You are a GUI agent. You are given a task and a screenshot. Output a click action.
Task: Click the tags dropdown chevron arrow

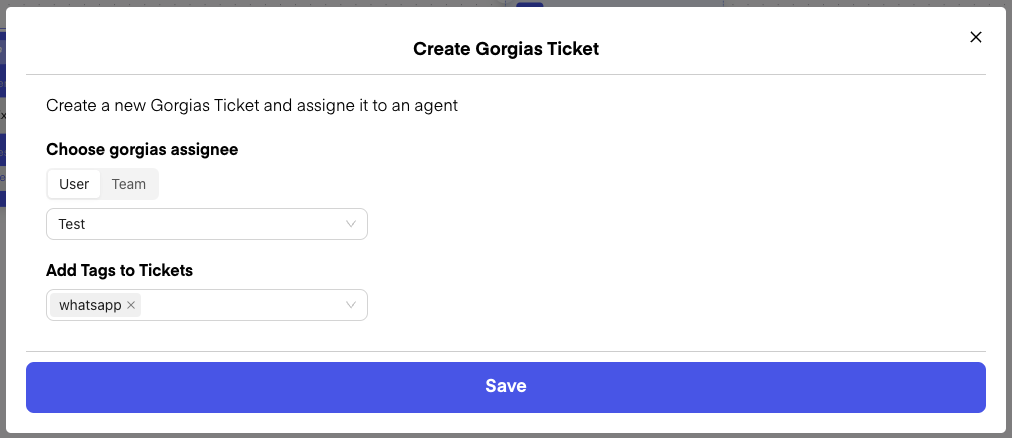coord(351,305)
